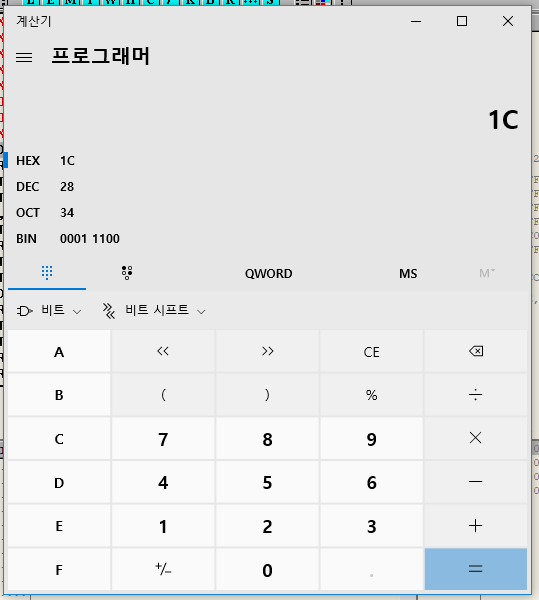Tap the number 7 key
Image resolution: width=539 pixels, height=600 pixels.
tap(163, 439)
